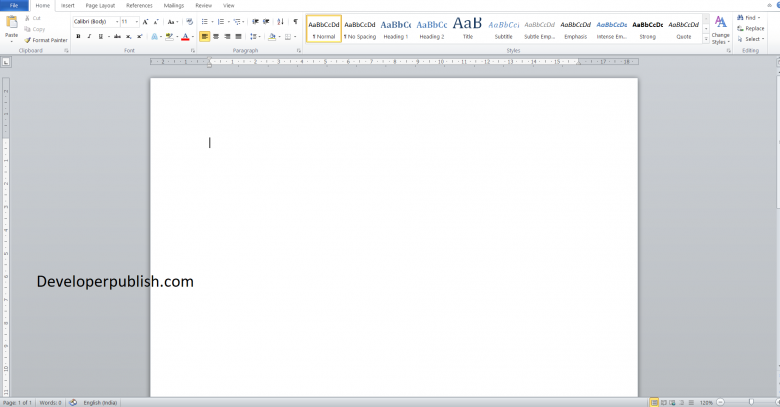Image resolution: width=780 pixels, height=407 pixels.
Task: Open the font size dropdown
Action: (136, 21)
